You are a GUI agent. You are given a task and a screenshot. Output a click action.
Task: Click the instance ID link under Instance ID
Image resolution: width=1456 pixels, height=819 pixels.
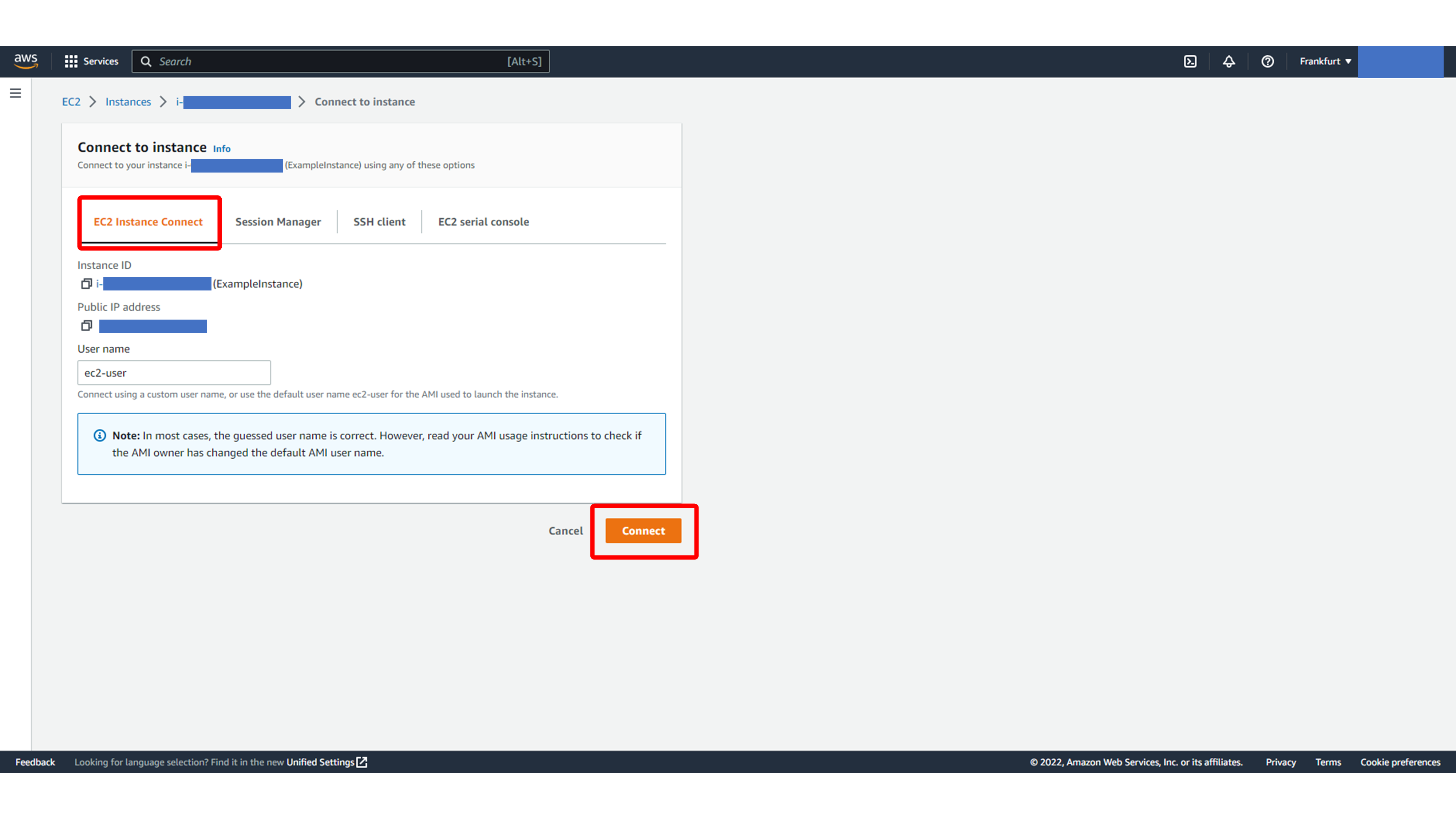click(x=153, y=284)
